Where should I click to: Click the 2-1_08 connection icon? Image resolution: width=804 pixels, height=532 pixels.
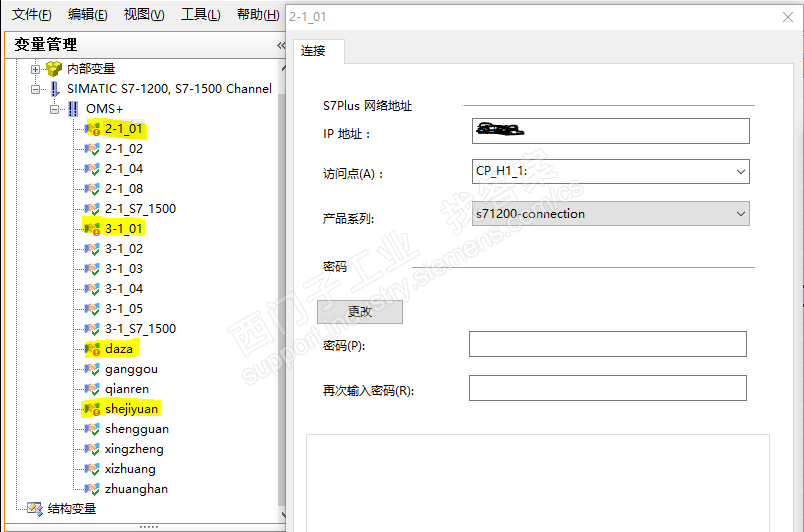(92, 189)
